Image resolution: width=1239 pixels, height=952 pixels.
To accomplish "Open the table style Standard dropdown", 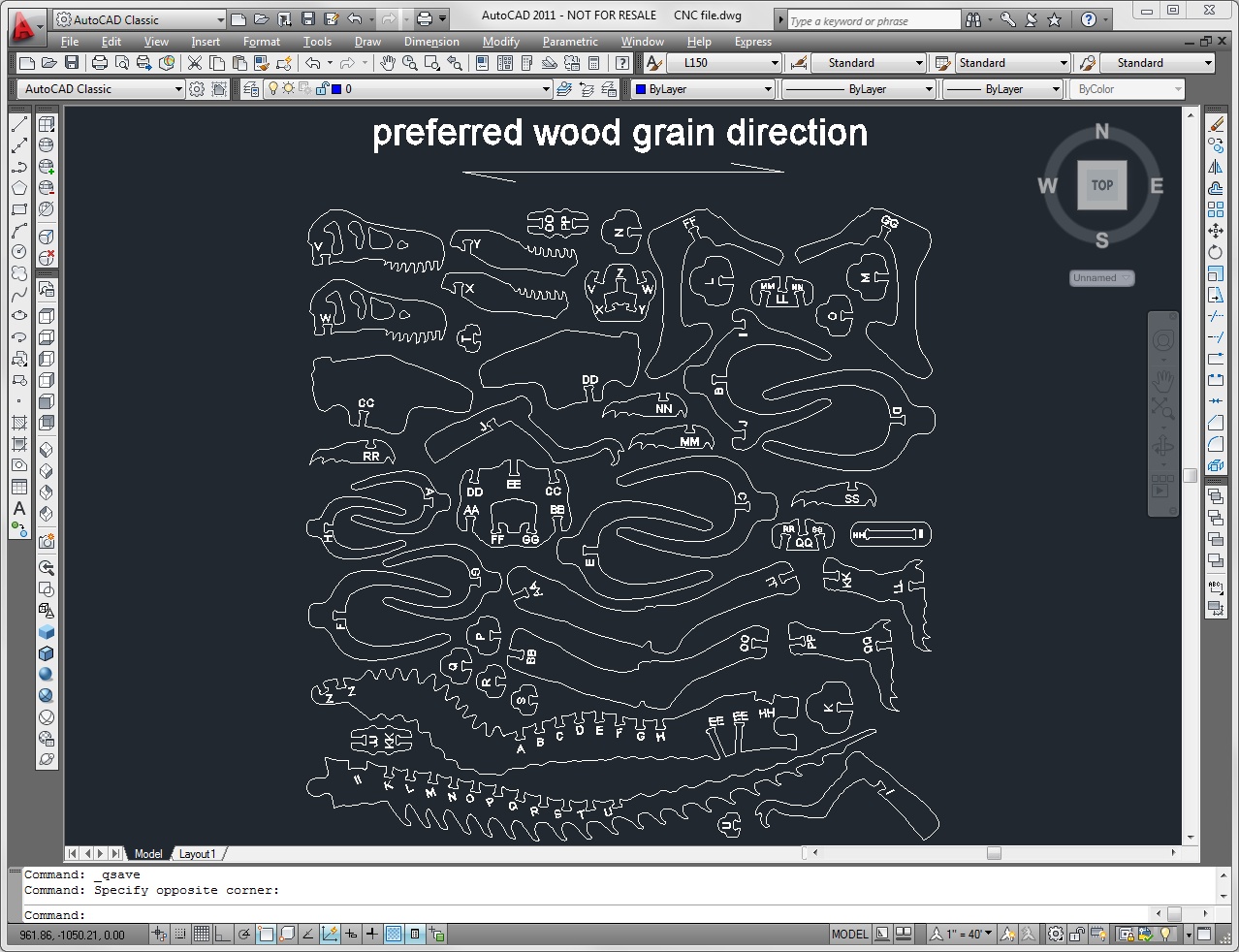I will coord(1011,63).
